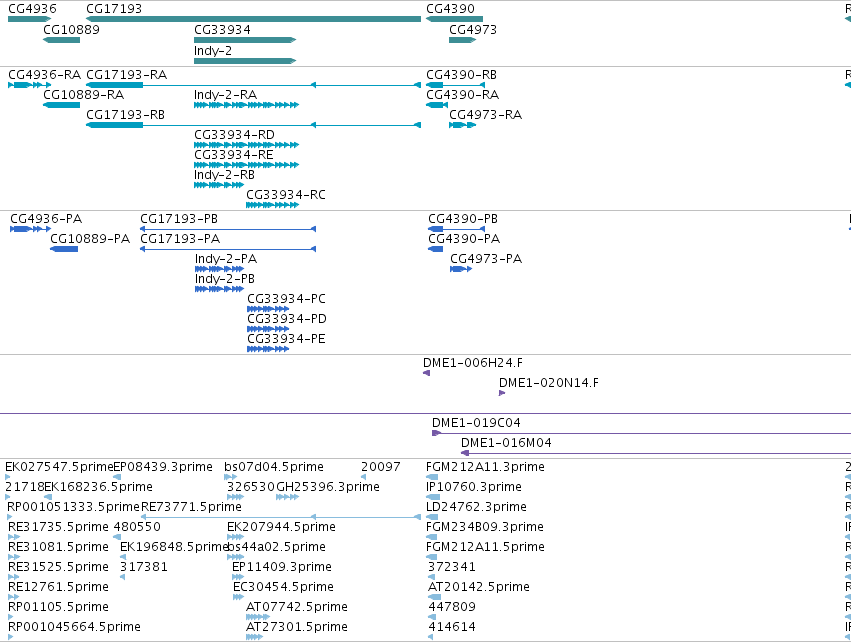This screenshot has height=642, width=851.
Task: Select EST LD24762.3prime
Action: coord(476,507)
